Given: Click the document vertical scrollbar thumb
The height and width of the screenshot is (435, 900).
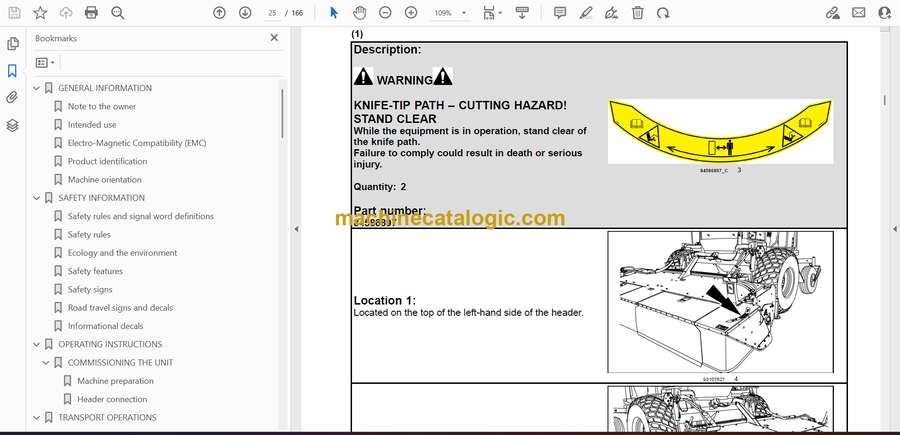Looking at the screenshot, I should (885, 100).
